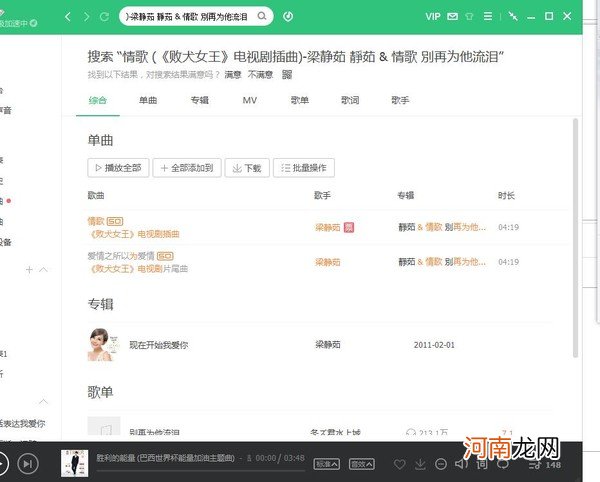Go back with the left arrow
Screen dimensions: 600x482
tap(68, 16)
